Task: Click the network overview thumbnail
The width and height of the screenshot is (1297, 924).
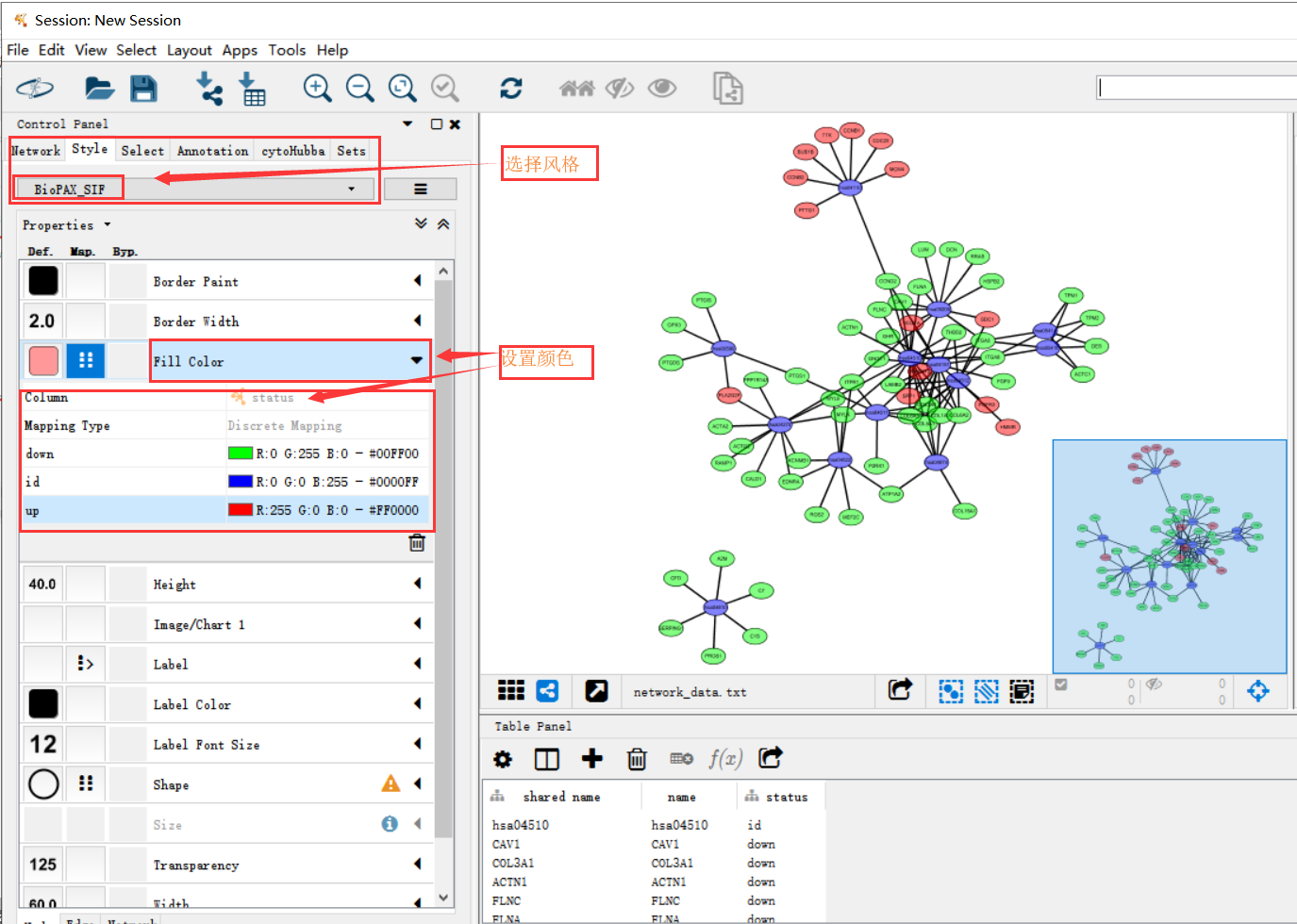Action: click(x=1170, y=556)
